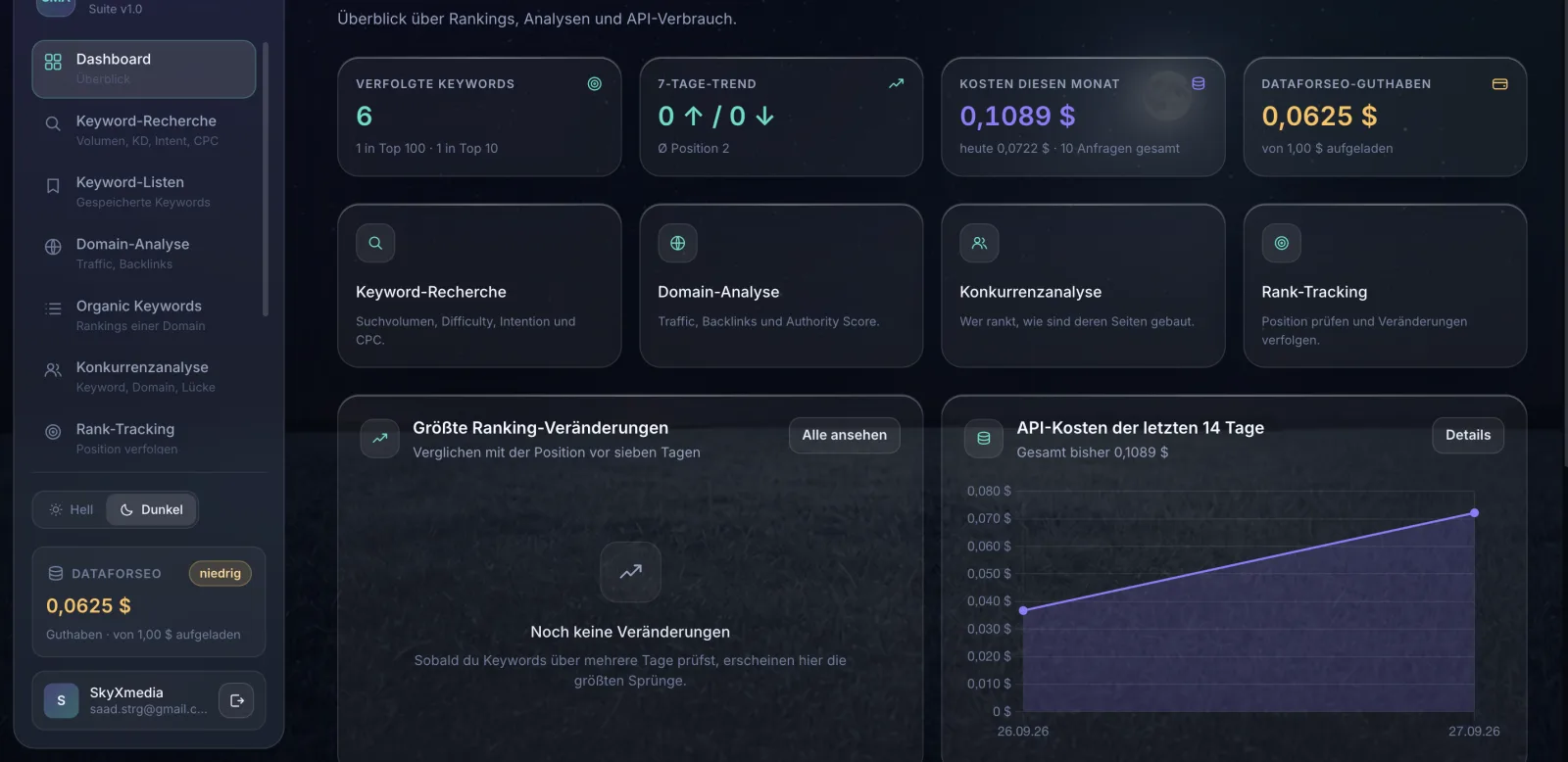Click the 1 in Top 100 · 1 in Top 10 text
Viewport: 1568px width, 762px height.
[426, 149]
